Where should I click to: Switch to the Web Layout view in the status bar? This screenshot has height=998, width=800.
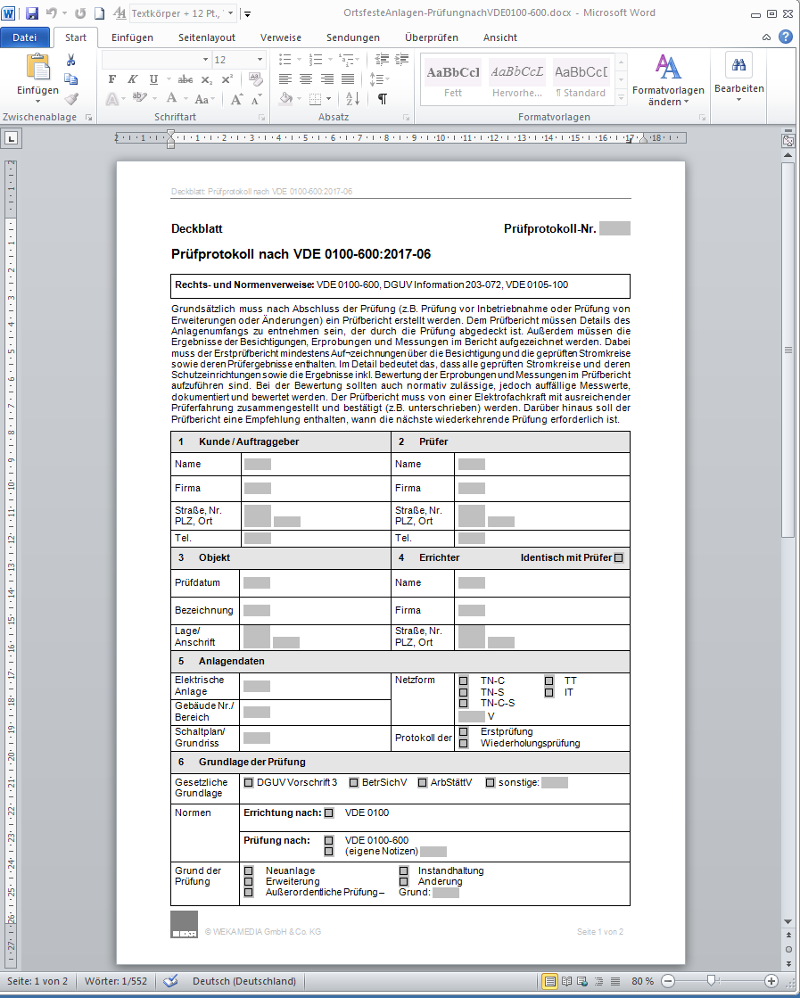pyautogui.click(x=583, y=981)
